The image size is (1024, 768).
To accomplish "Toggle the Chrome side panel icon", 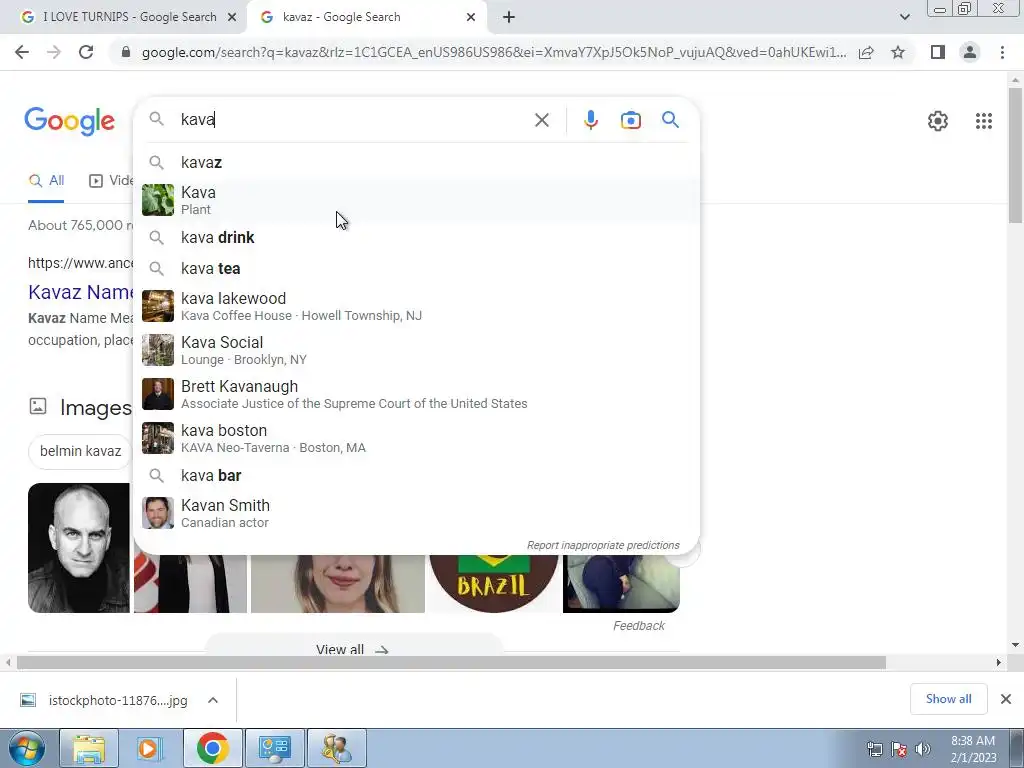I will [x=938, y=52].
